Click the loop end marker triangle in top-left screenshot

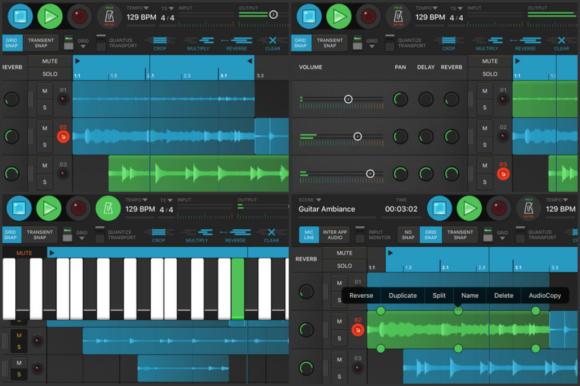point(250,61)
